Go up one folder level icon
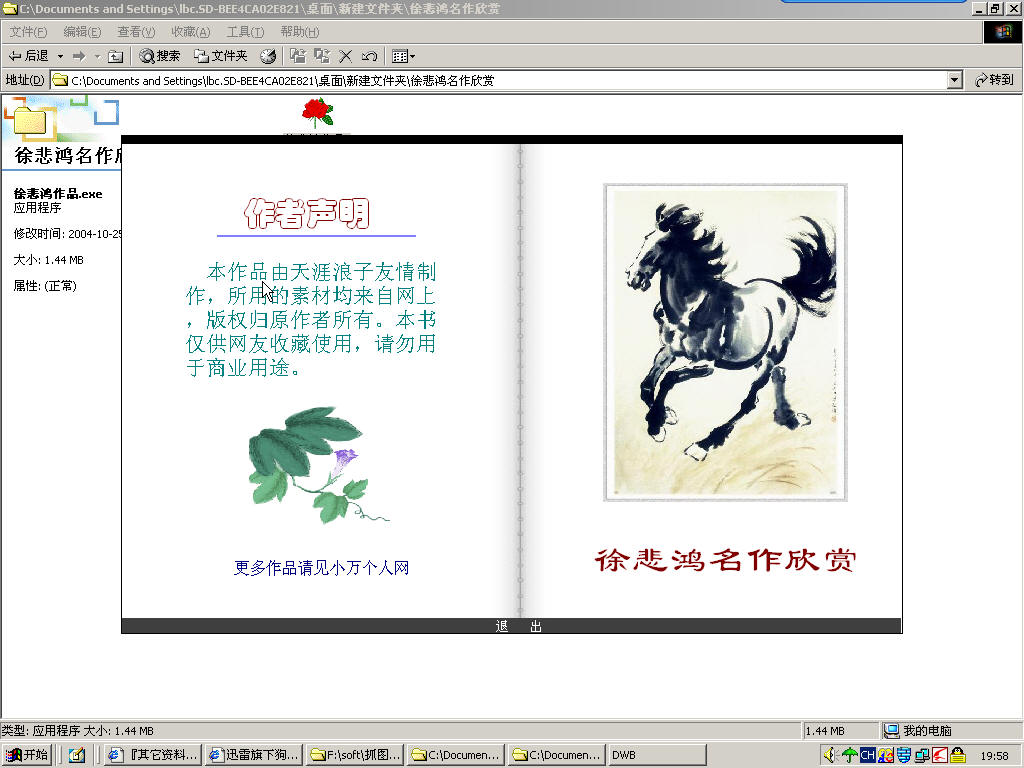 (x=116, y=56)
